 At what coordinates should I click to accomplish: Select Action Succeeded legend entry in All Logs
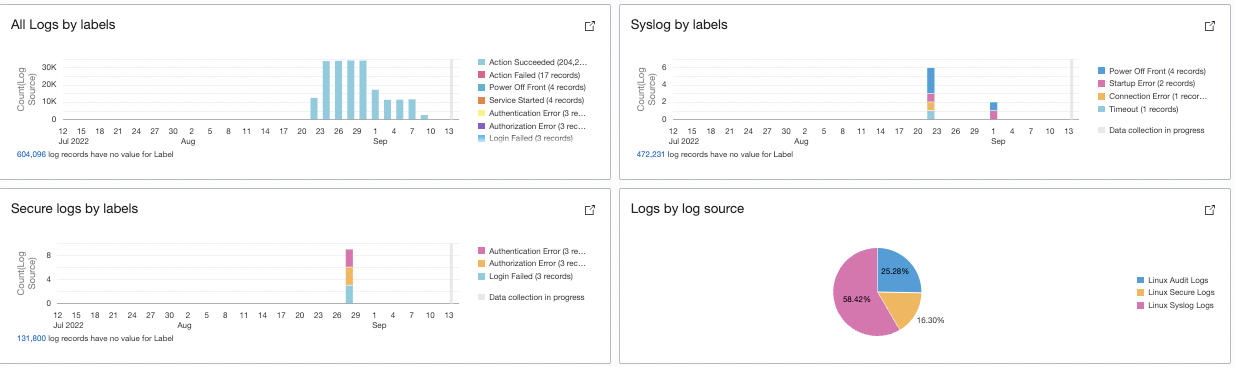pos(532,62)
